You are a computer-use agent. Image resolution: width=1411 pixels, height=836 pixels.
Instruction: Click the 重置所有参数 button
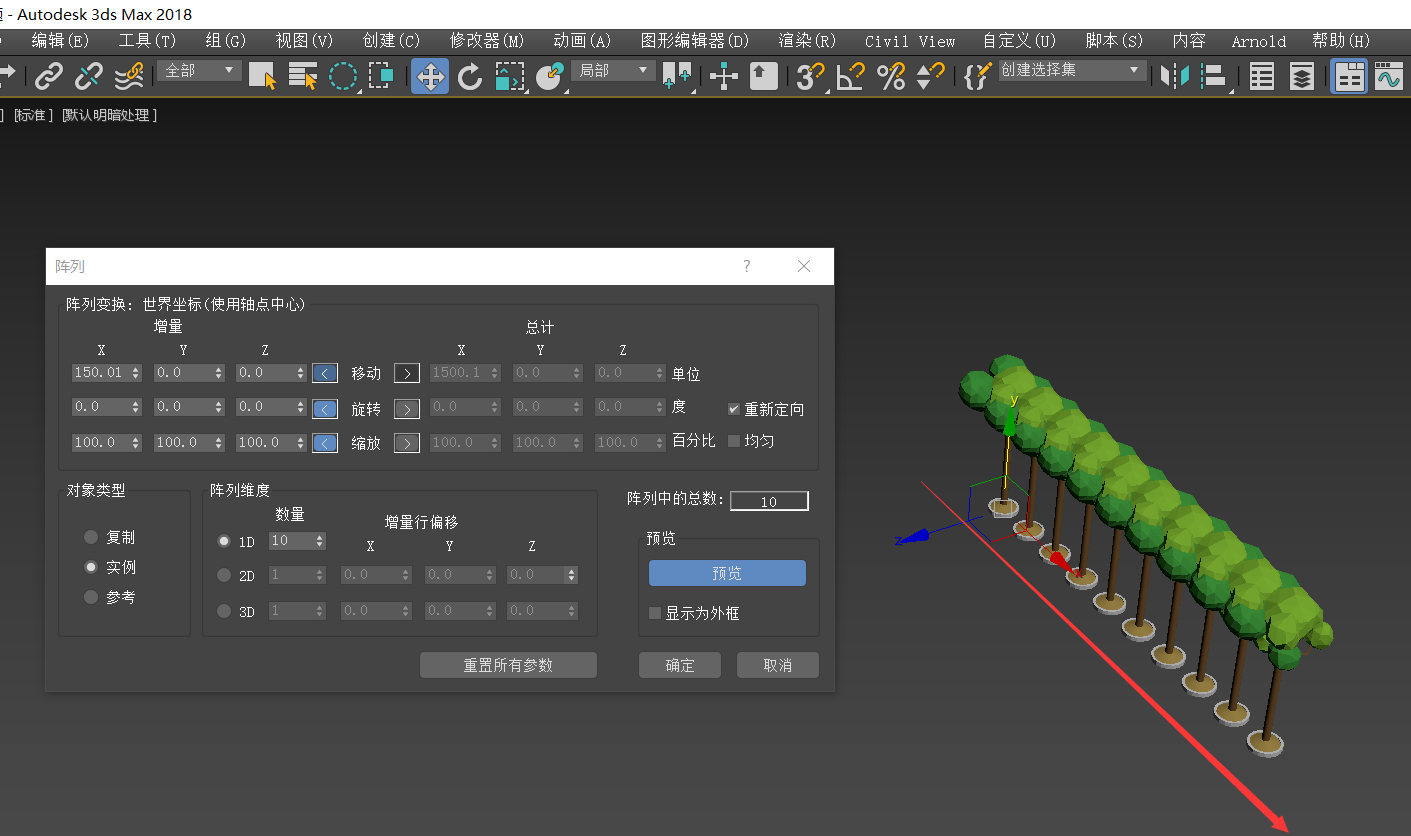(x=508, y=665)
